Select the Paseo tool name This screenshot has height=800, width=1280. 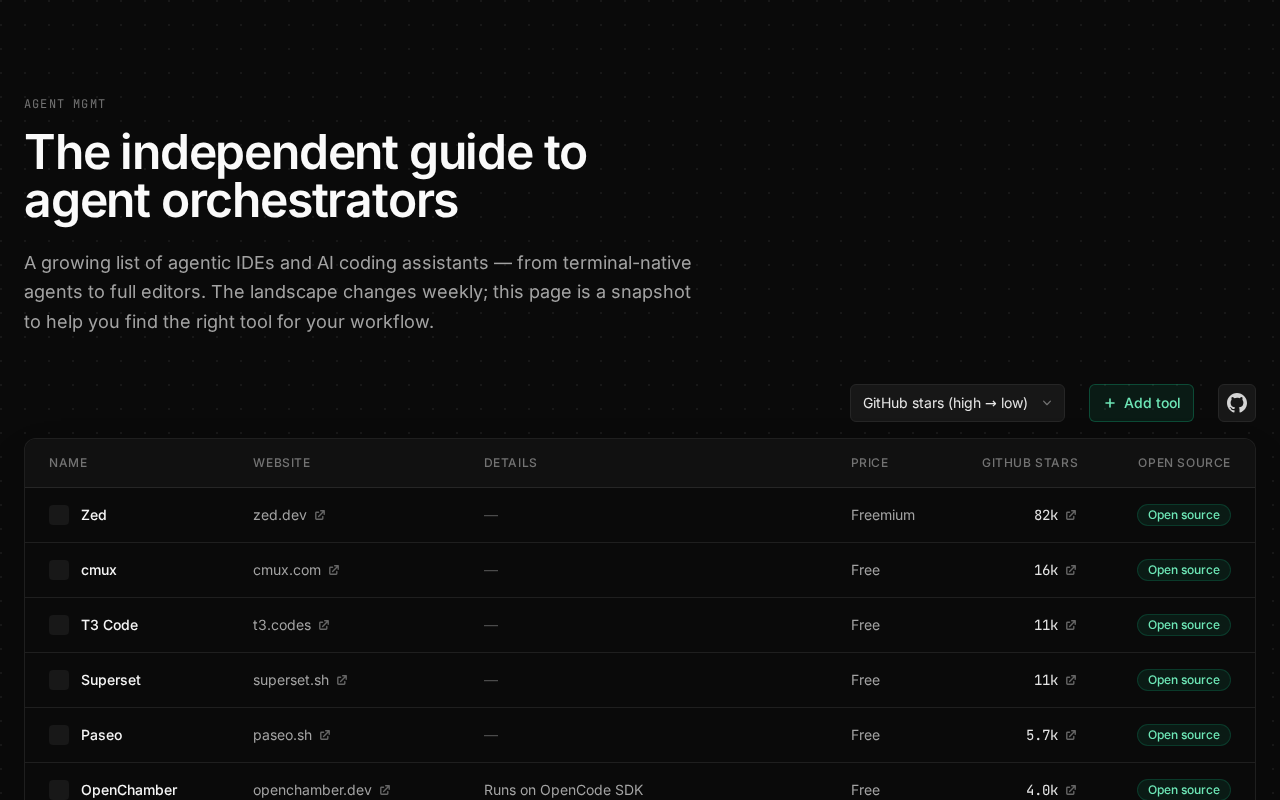101,735
